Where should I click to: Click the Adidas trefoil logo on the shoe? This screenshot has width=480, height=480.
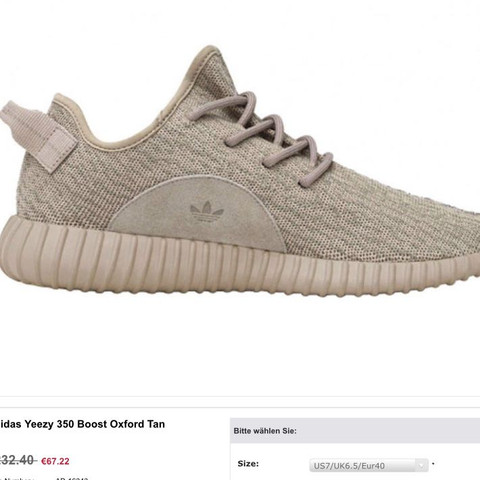[x=207, y=211]
